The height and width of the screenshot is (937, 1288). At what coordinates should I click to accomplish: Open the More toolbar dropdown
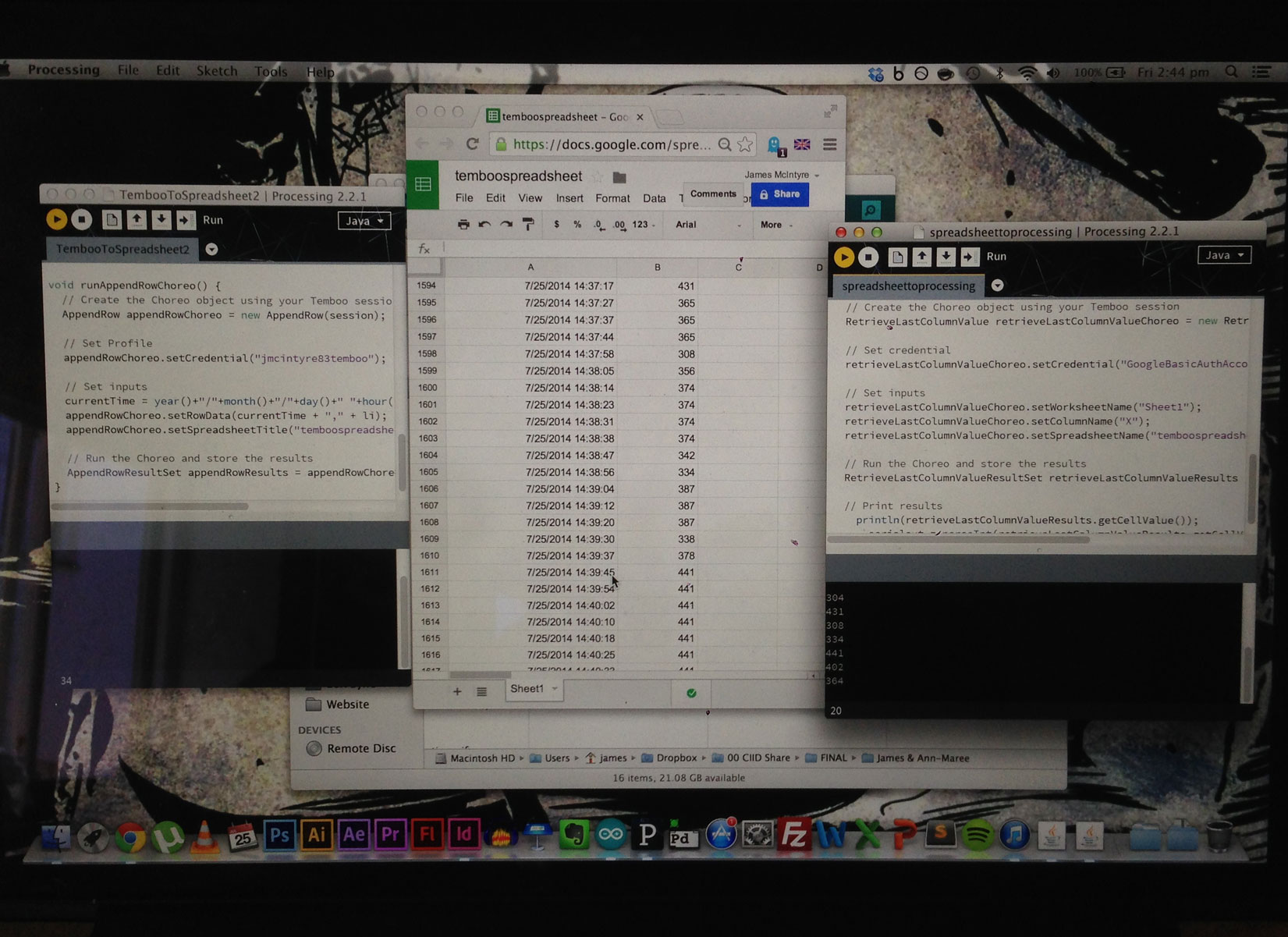(x=776, y=225)
